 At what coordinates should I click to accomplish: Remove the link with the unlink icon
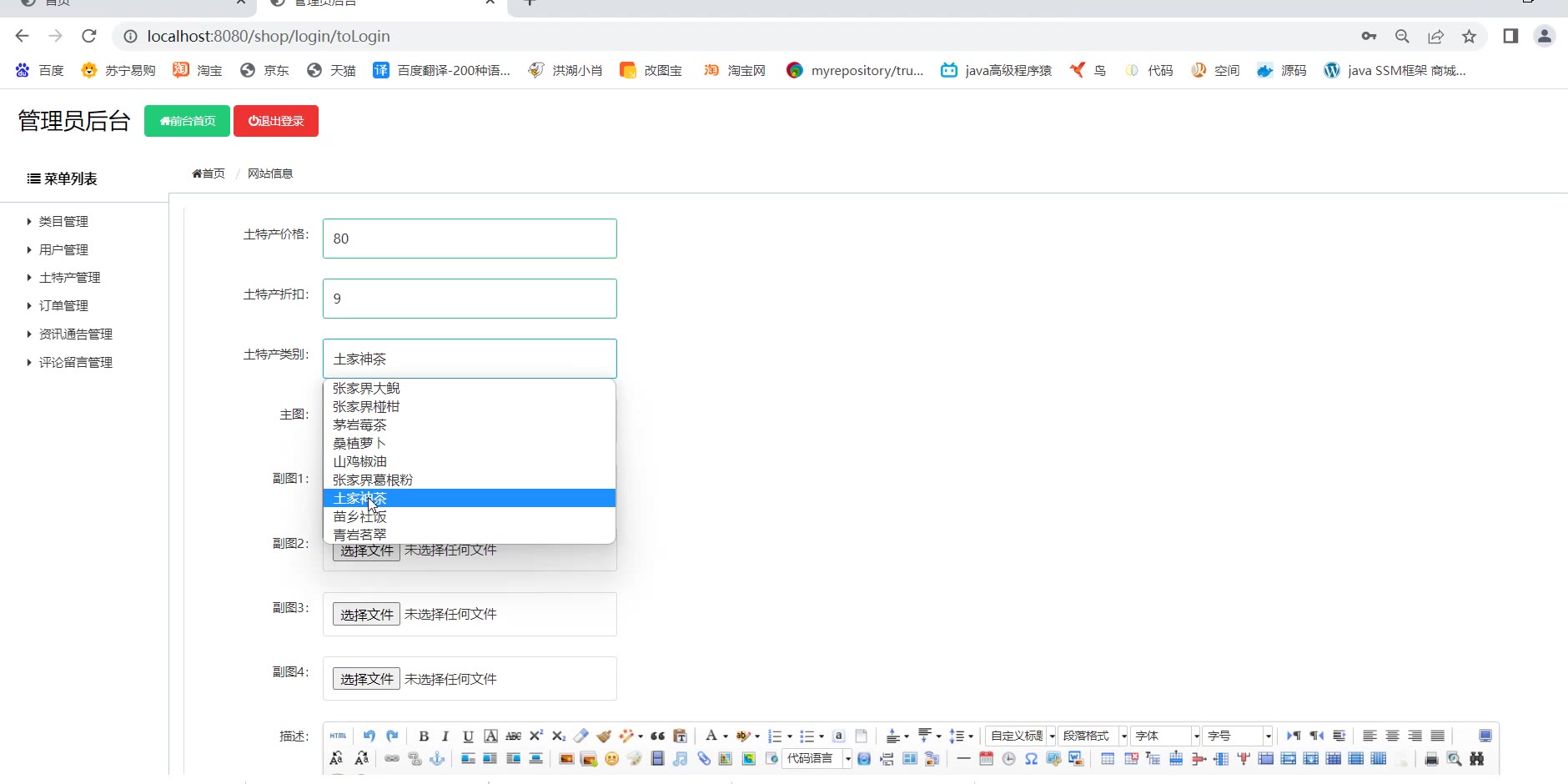(415, 759)
